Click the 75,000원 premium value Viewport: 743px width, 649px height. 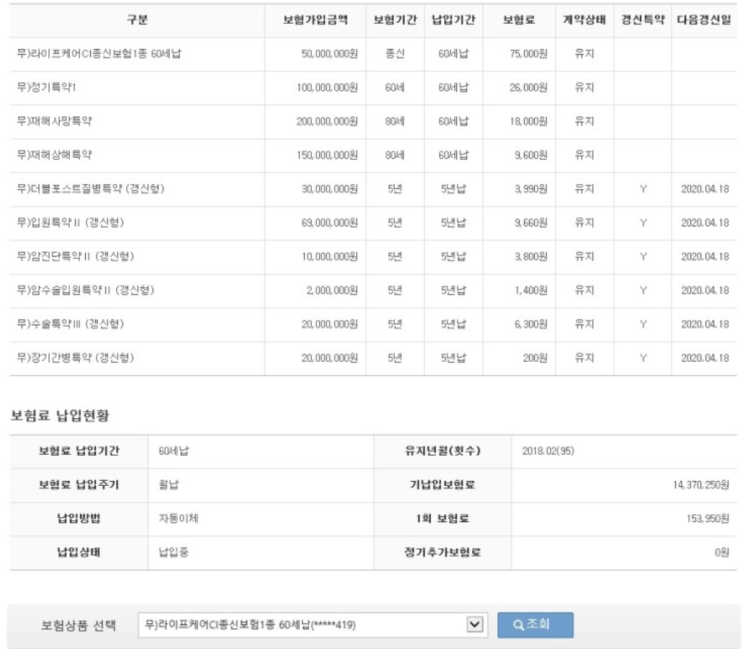click(528, 54)
